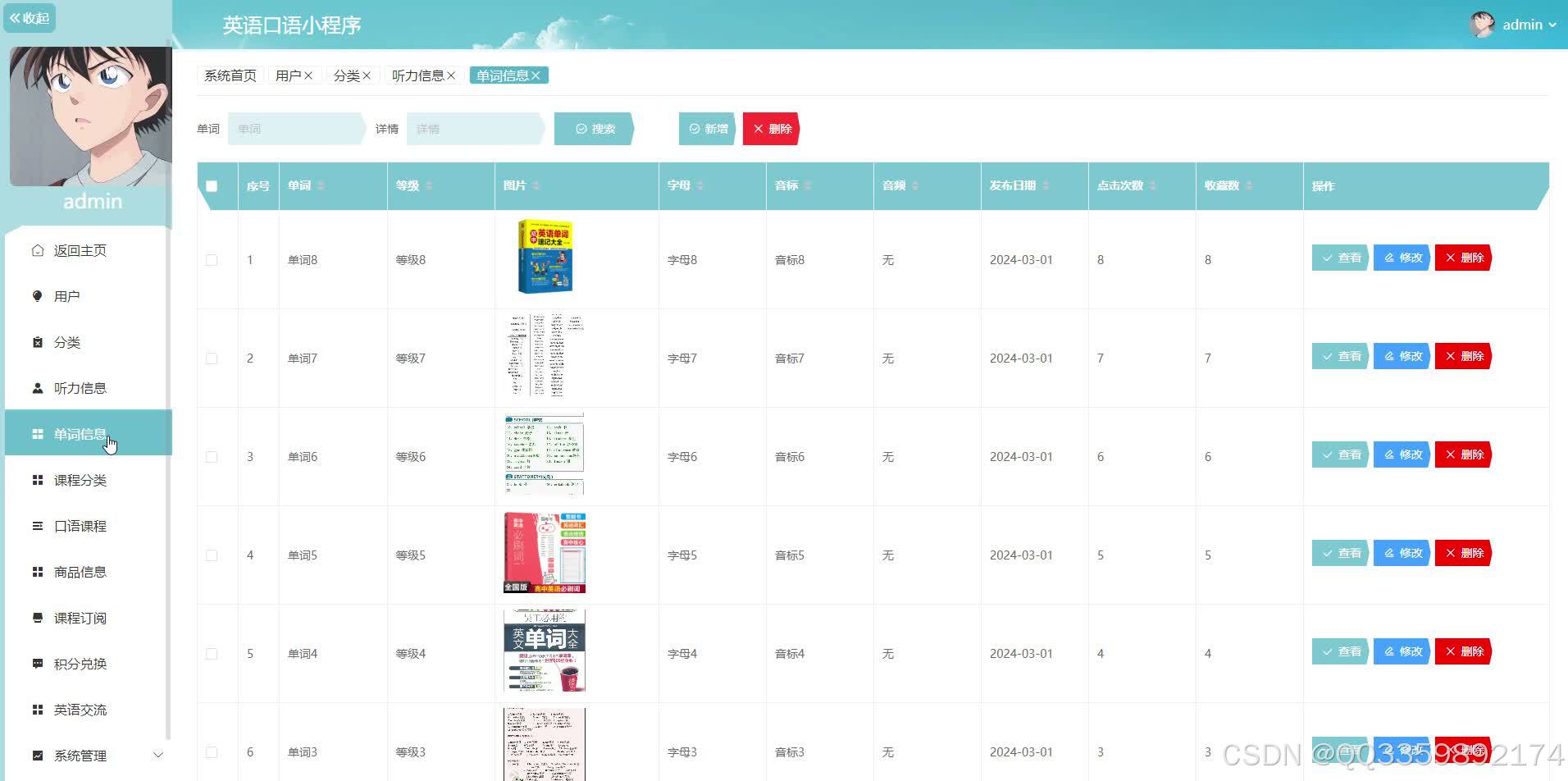Click the grid icon beside 课程分类
Viewport: 1568px width, 781px height.
click(x=37, y=480)
